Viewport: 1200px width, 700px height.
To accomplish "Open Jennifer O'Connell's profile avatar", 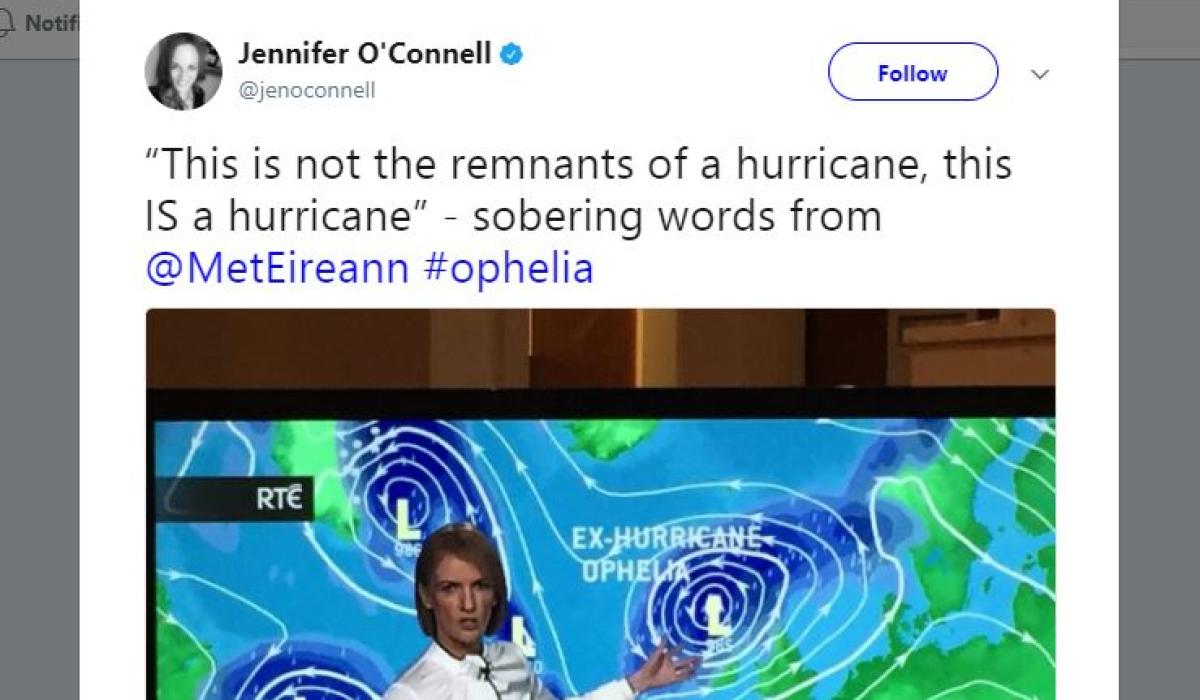I will click(x=183, y=71).
